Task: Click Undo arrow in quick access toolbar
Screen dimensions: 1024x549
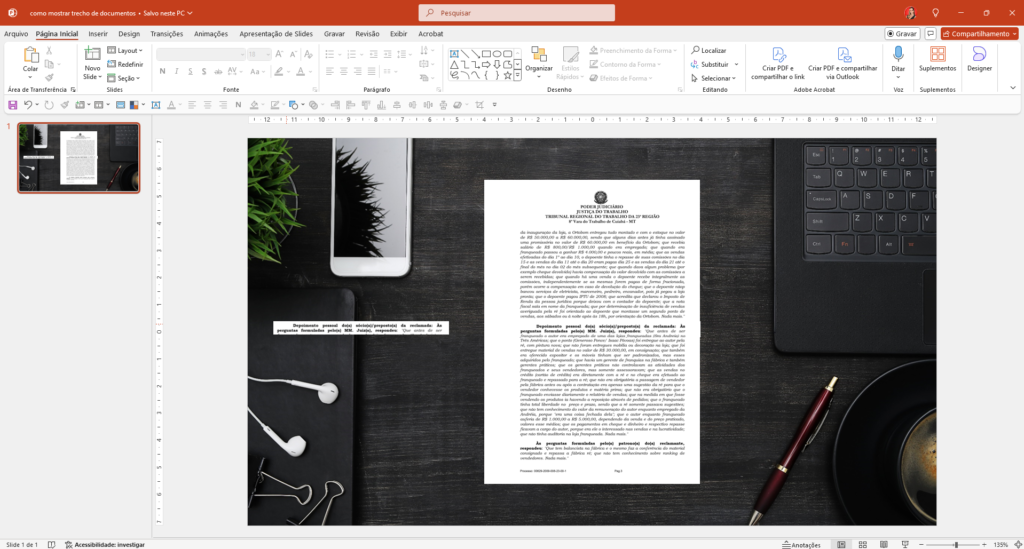Action: (29, 103)
